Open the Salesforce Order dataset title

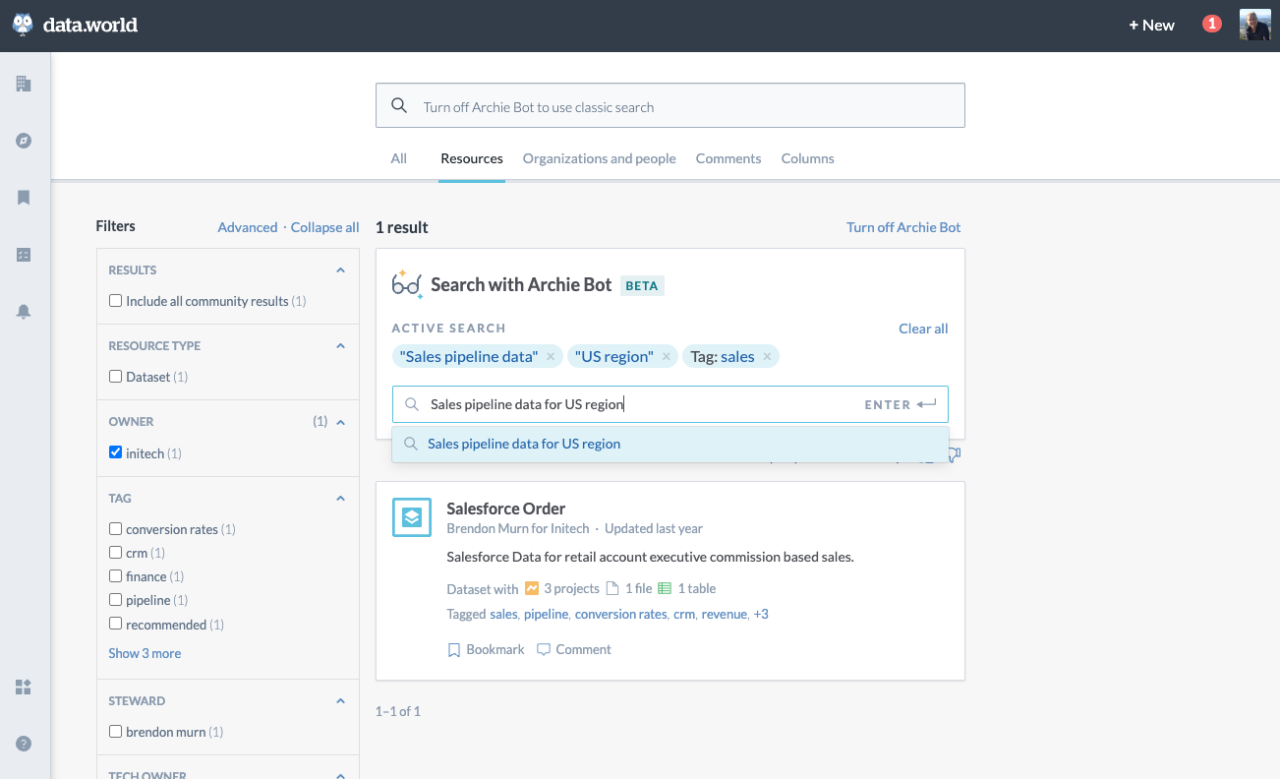tap(506, 508)
